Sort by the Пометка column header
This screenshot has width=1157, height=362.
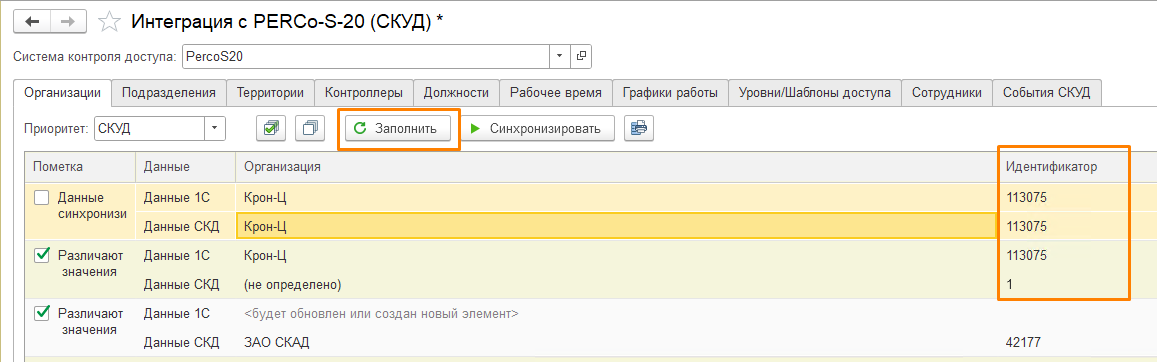(80, 167)
